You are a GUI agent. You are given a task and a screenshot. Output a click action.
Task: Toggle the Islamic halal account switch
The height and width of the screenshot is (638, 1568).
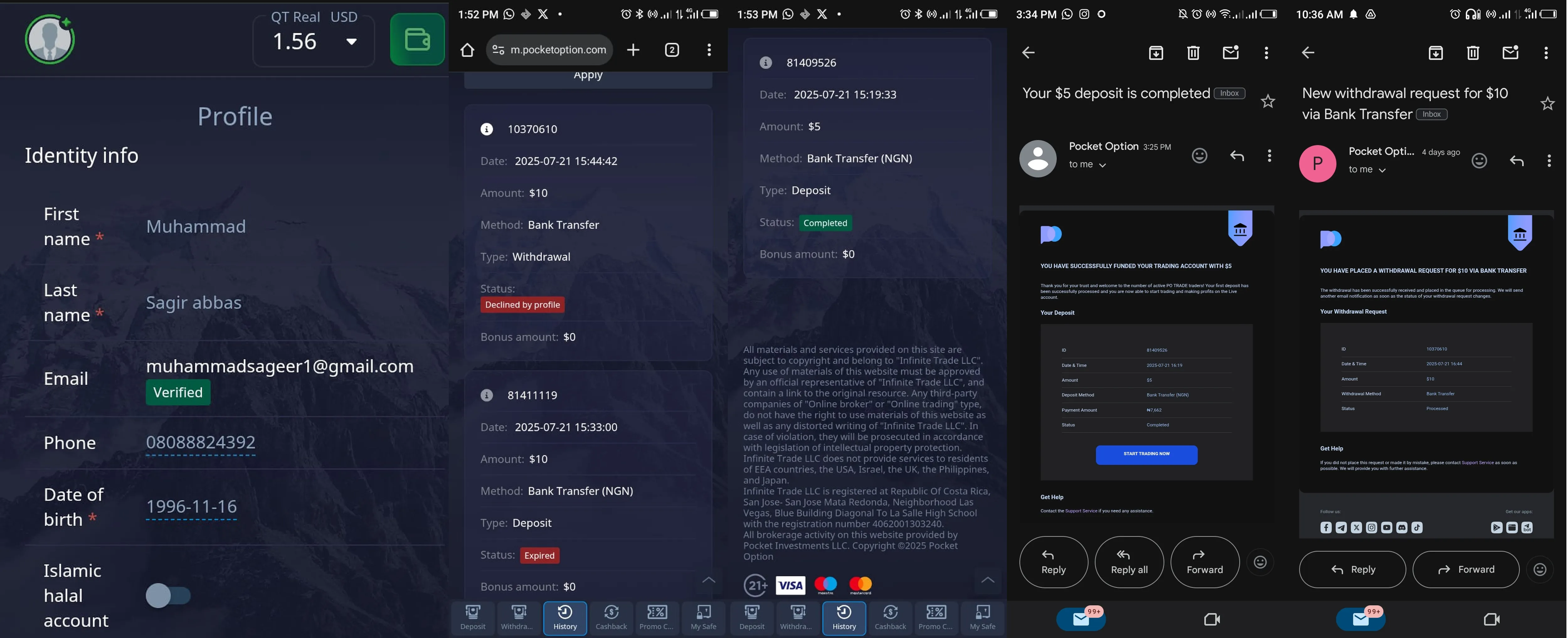coord(168,595)
